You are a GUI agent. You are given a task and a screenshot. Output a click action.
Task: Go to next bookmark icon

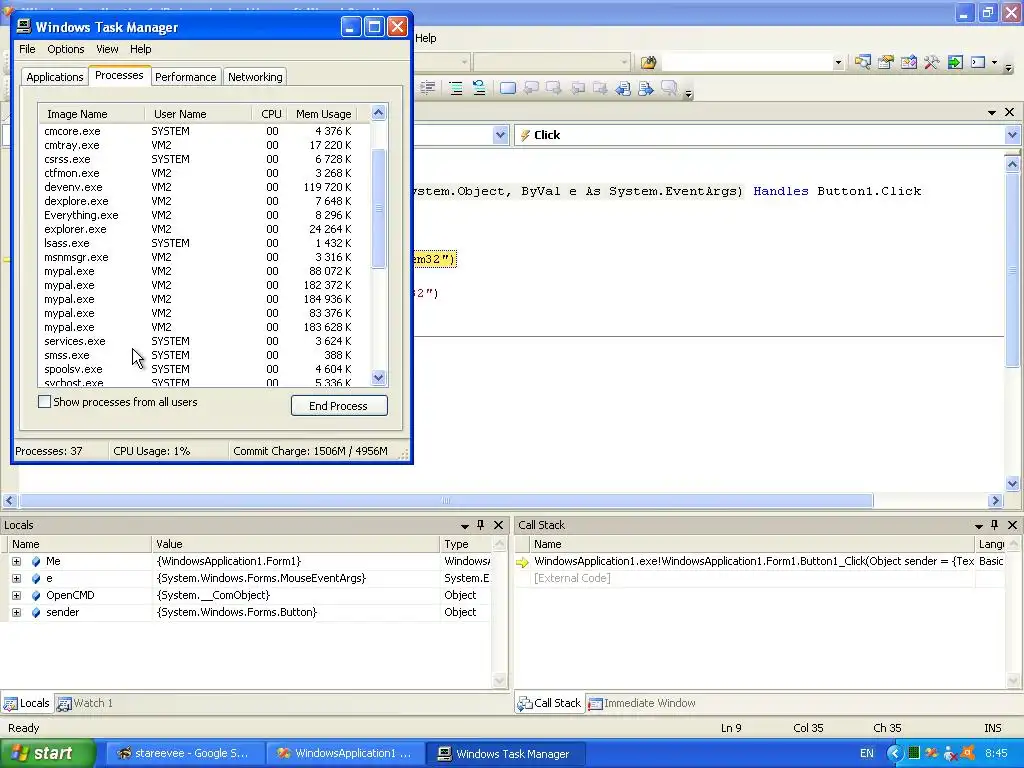coord(554,88)
